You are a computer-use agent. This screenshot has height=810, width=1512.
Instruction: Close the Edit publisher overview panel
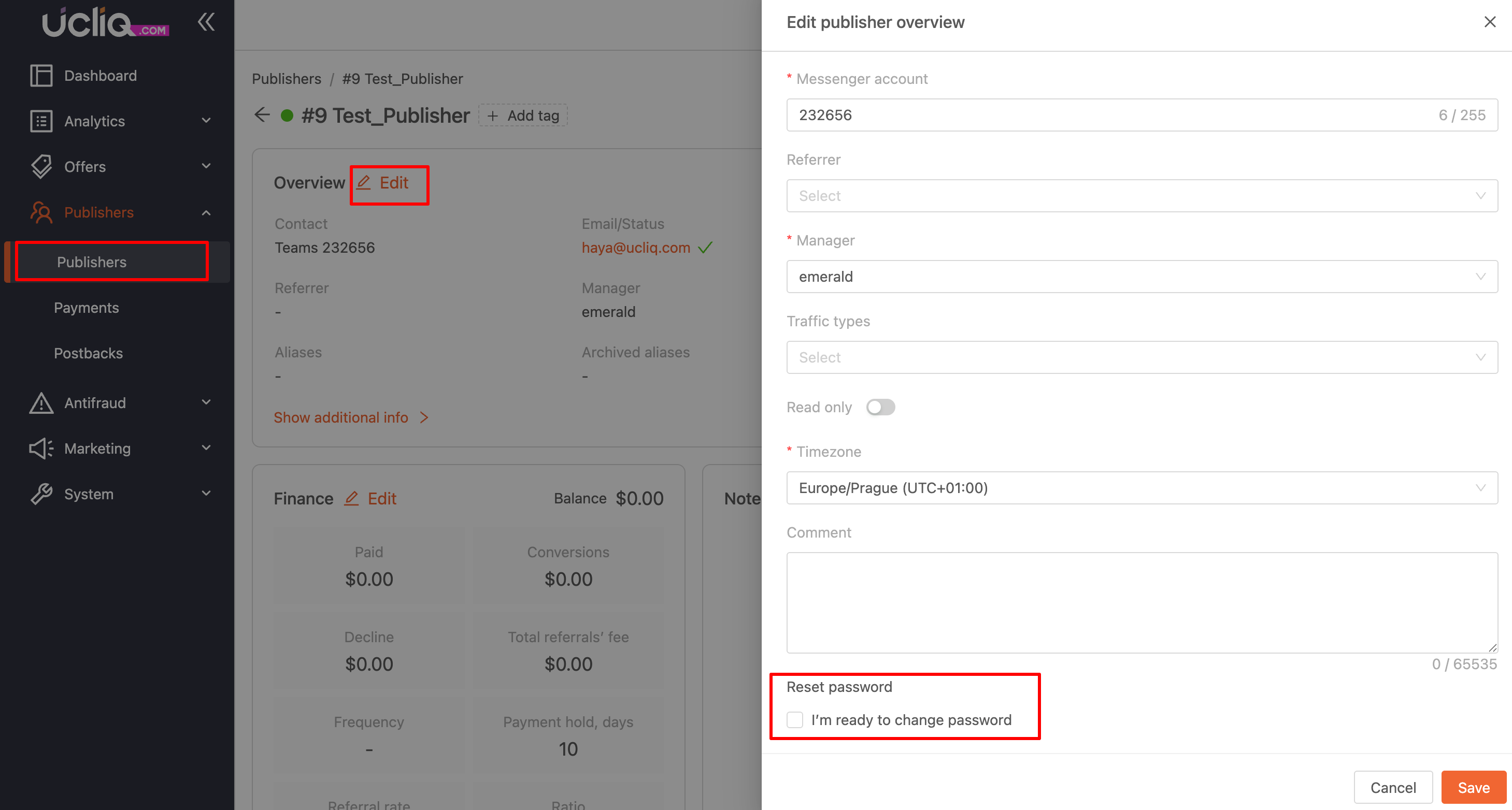point(1489,22)
